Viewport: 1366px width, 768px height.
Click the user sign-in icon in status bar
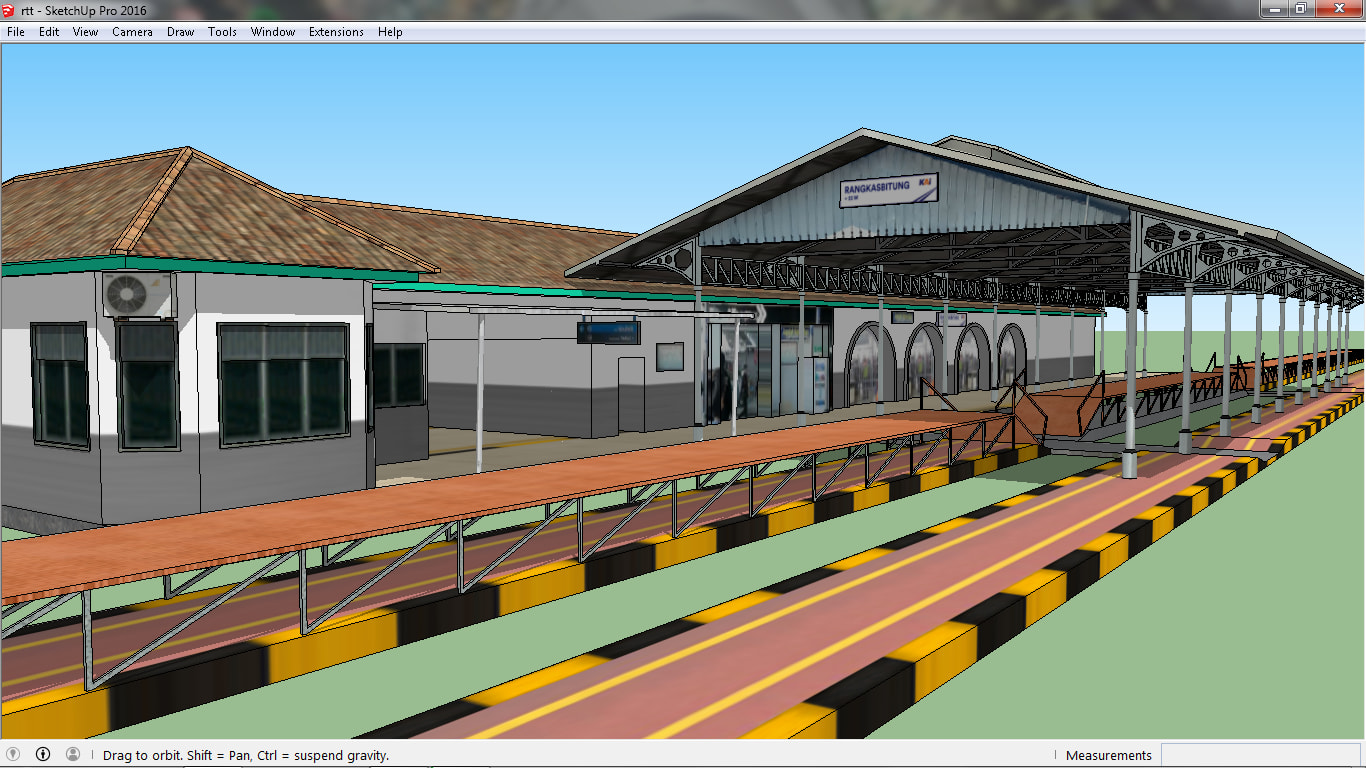point(73,754)
